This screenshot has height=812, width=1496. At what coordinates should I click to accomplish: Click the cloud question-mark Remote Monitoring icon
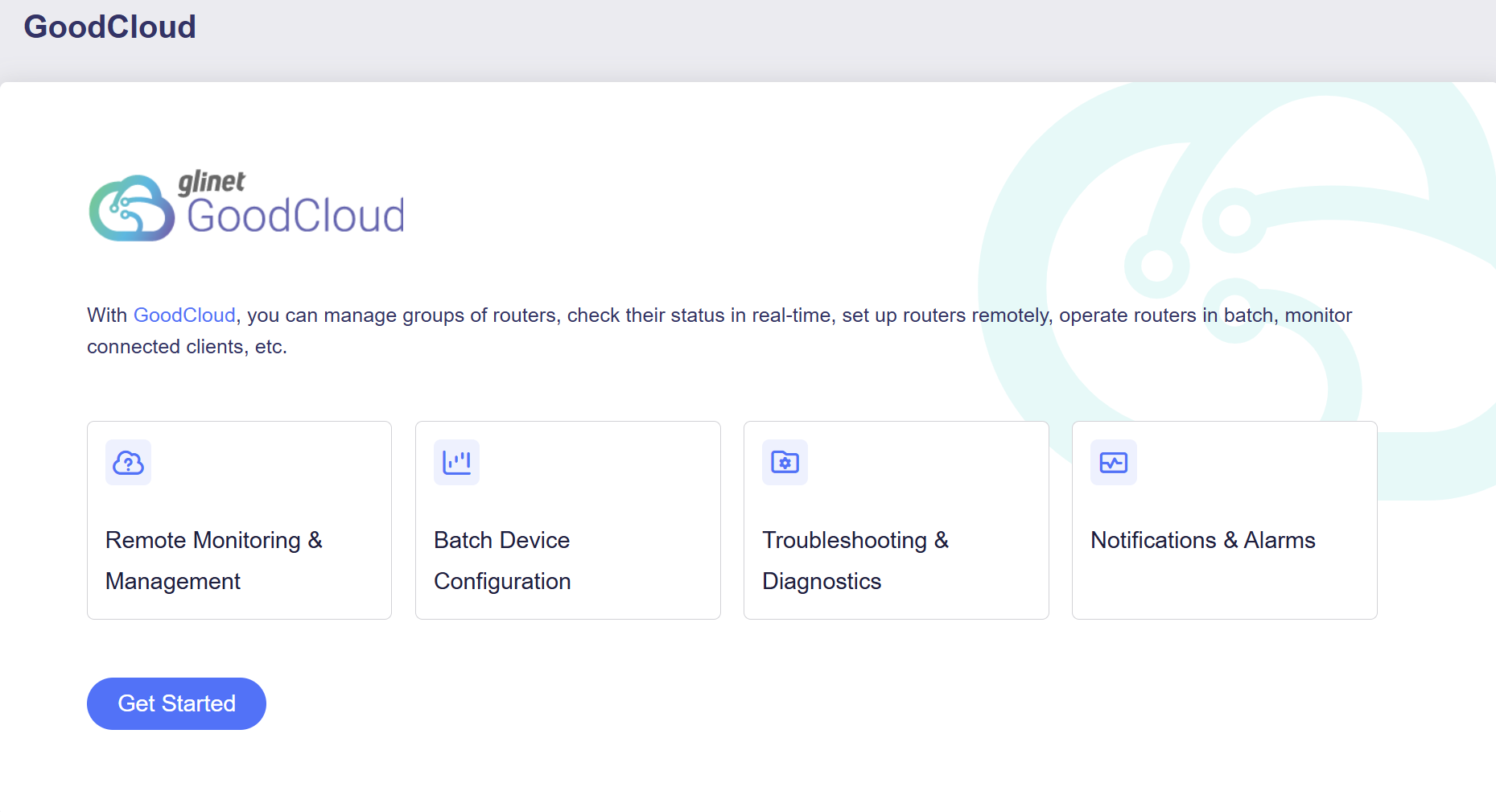click(x=128, y=463)
